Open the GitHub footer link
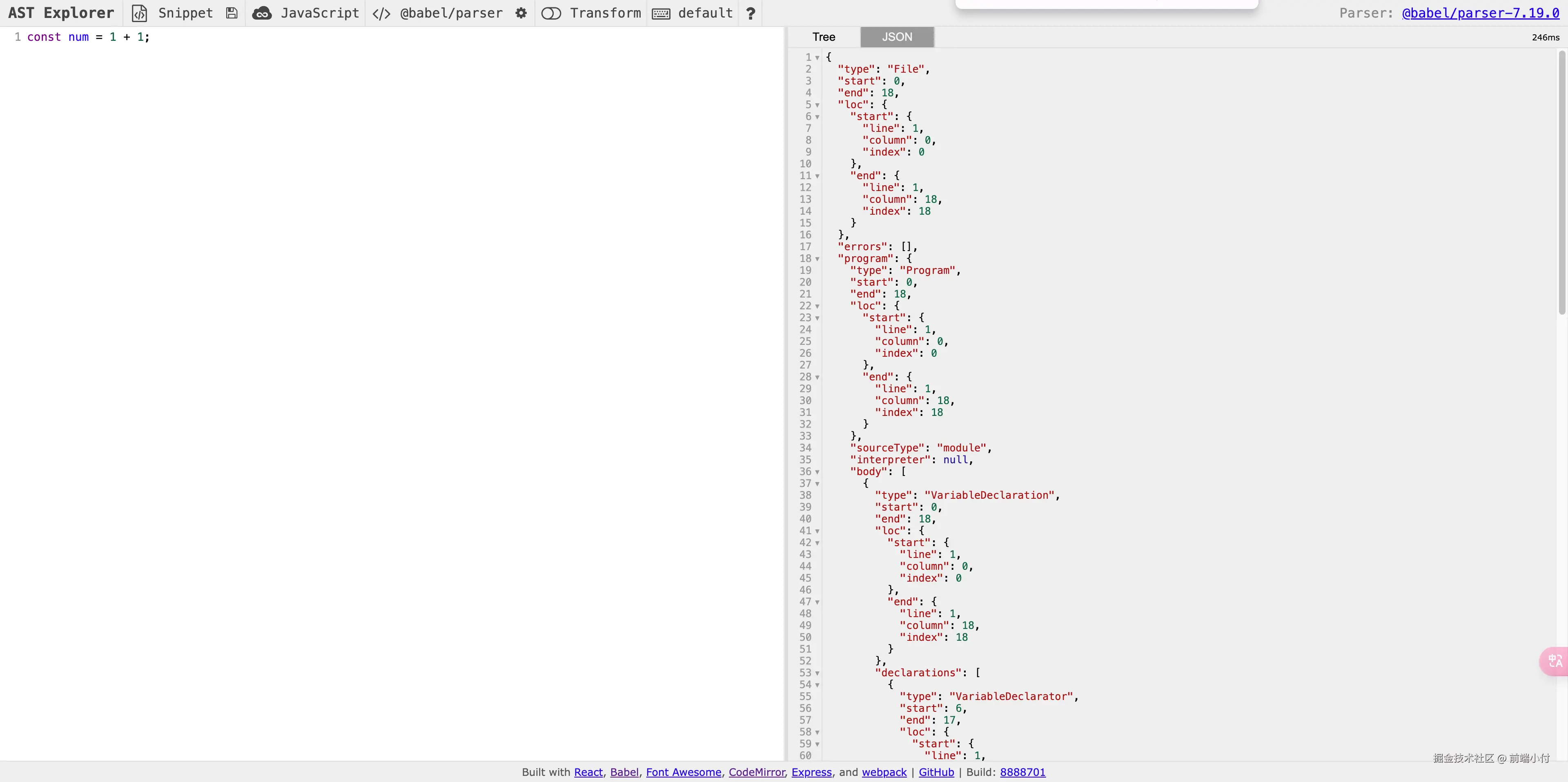1568x782 pixels. click(936, 772)
